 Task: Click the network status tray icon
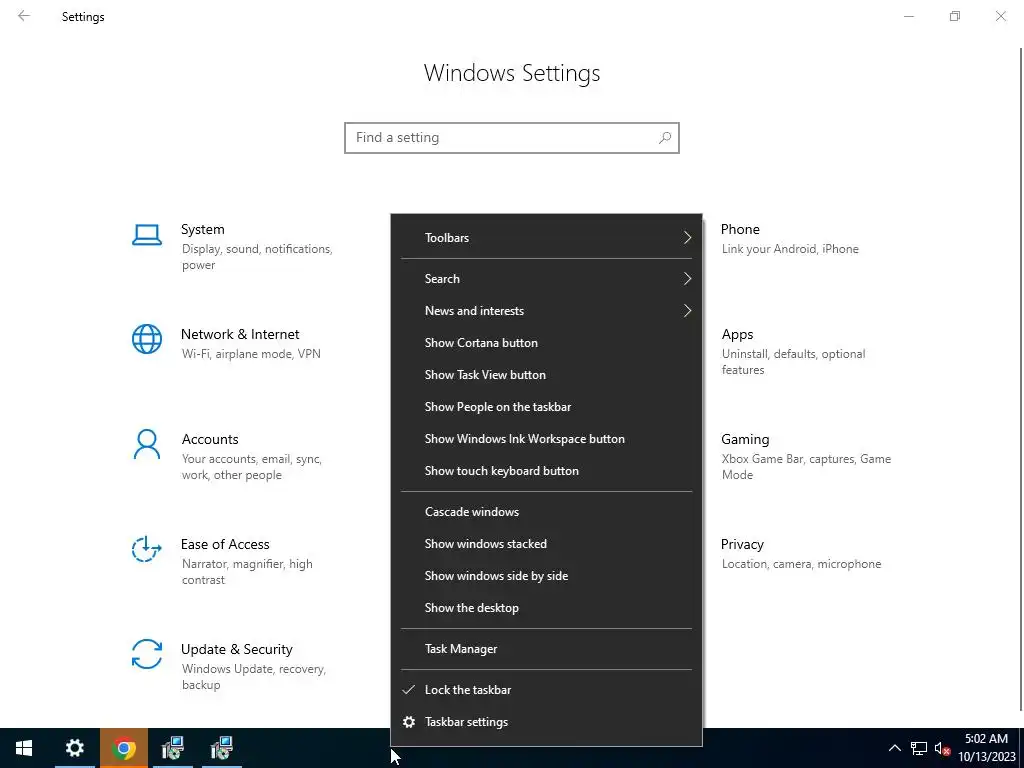(x=919, y=748)
